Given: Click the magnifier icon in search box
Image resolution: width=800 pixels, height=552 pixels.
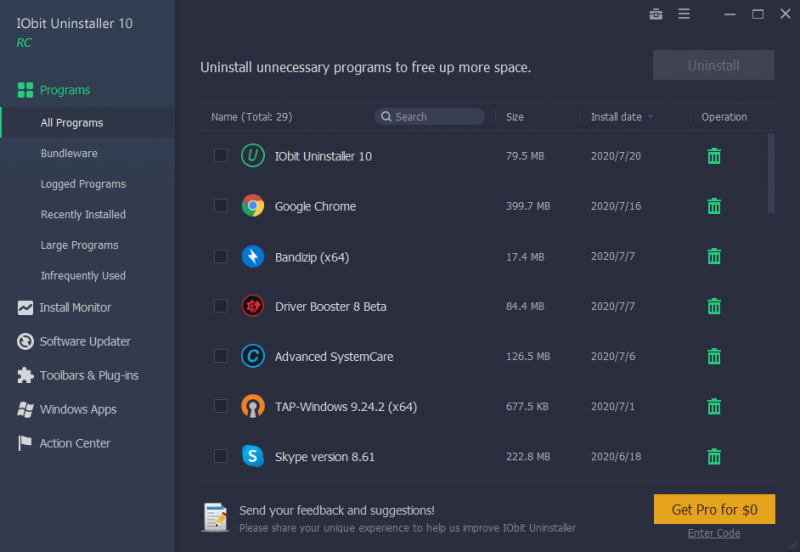Looking at the screenshot, I should click(x=386, y=116).
